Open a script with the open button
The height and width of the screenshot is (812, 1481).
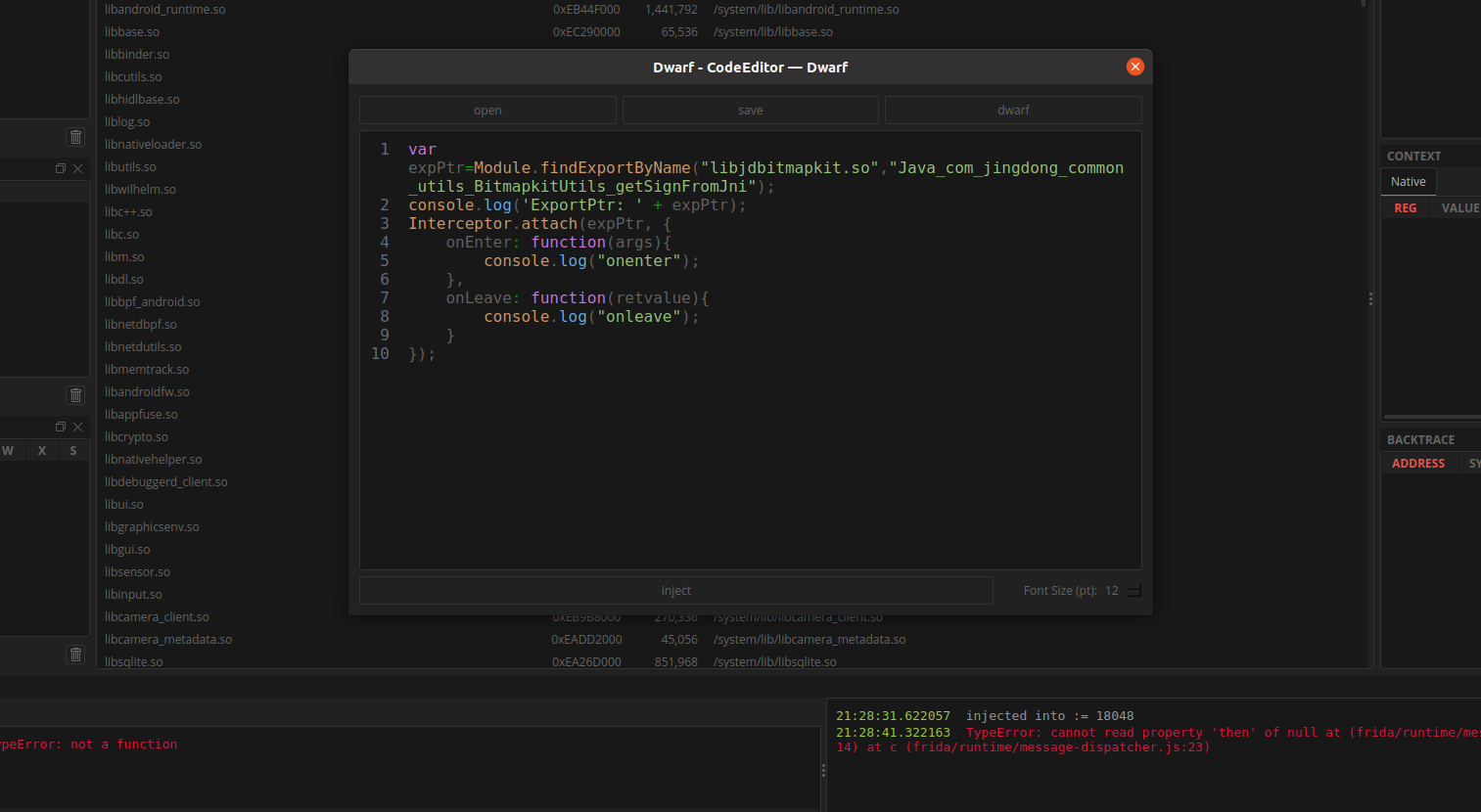(x=487, y=110)
